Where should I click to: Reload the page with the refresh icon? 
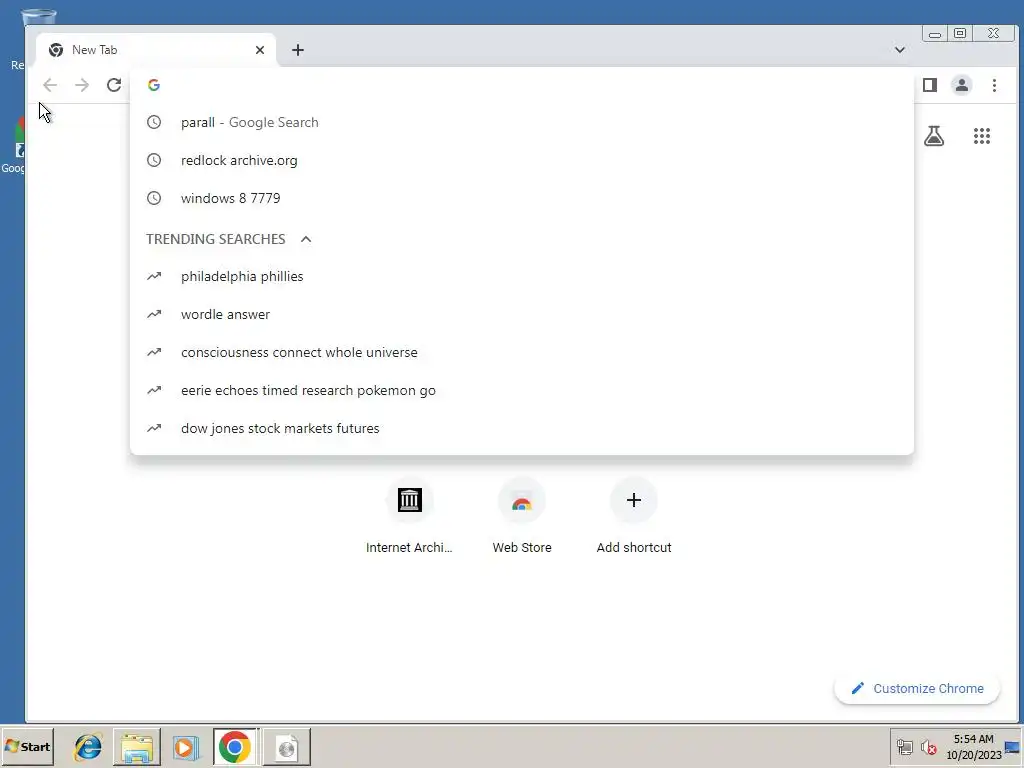[114, 85]
